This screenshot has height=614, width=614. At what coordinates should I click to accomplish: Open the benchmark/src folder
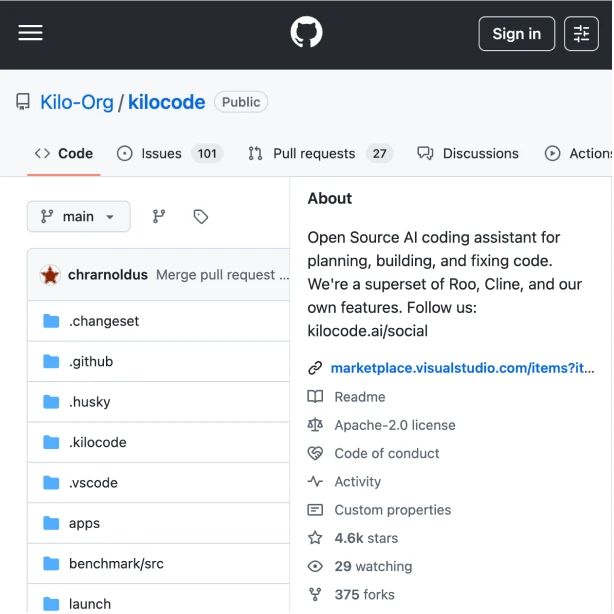[116, 563]
